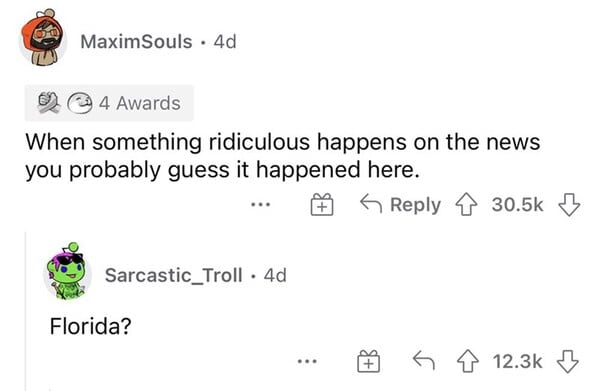Open the 4 Awards badge
This screenshot has height=391, width=599.
coord(109,103)
